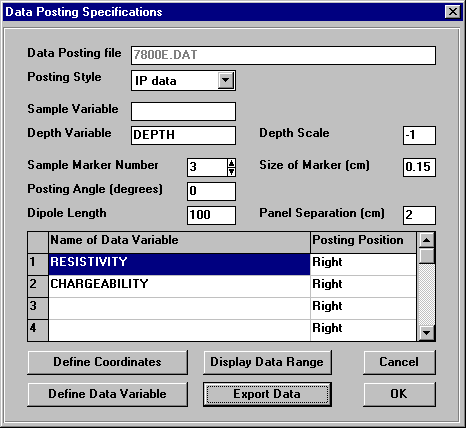
Task: Open the Posting Style dropdown arrow
Action: (x=226, y=80)
